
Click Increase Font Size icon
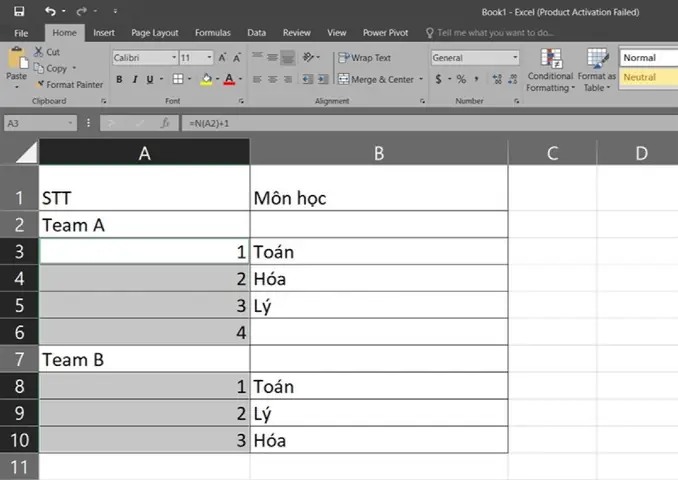click(222, 58)
